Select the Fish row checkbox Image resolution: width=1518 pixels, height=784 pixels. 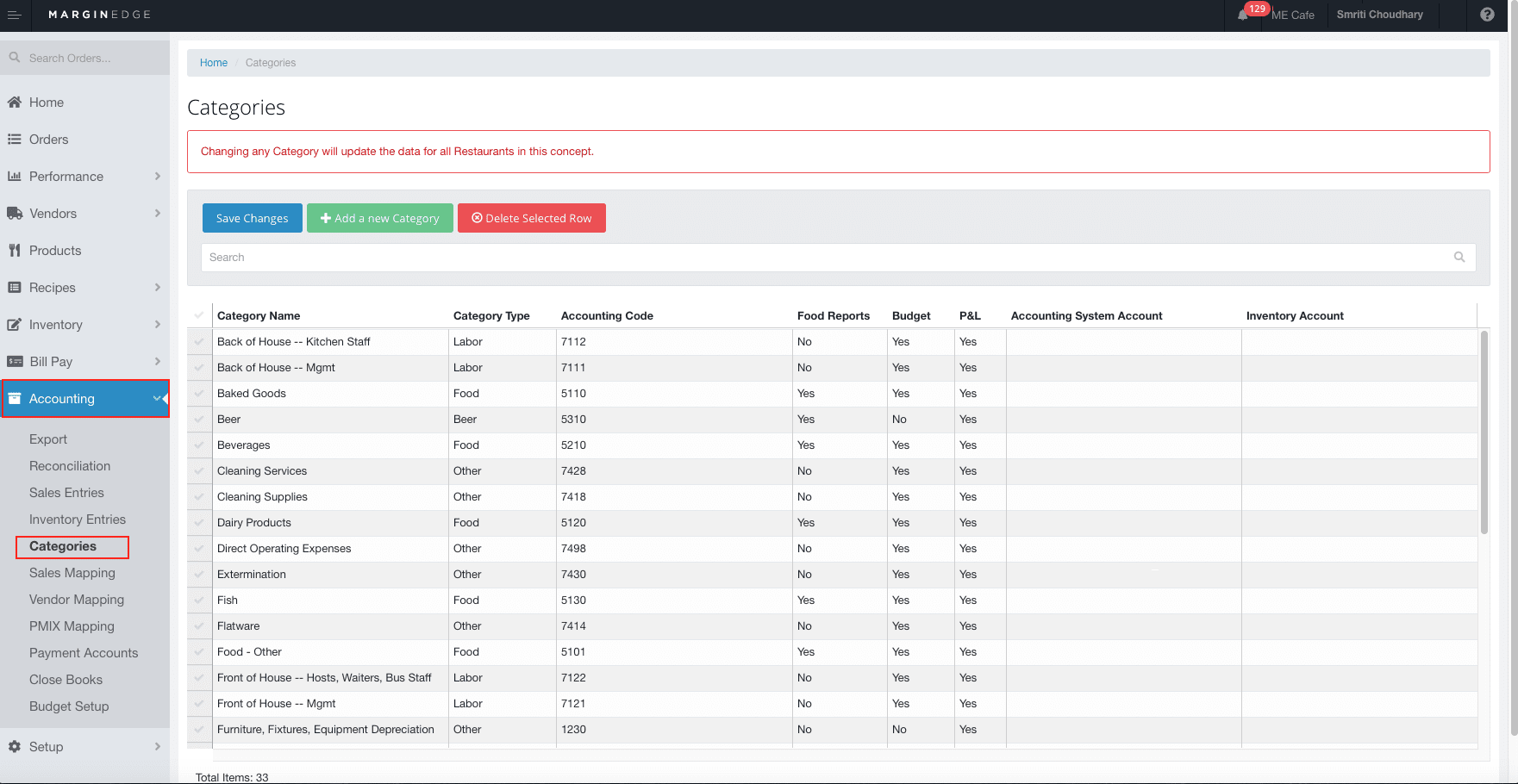pyautogui.click(x=199, y=600)
